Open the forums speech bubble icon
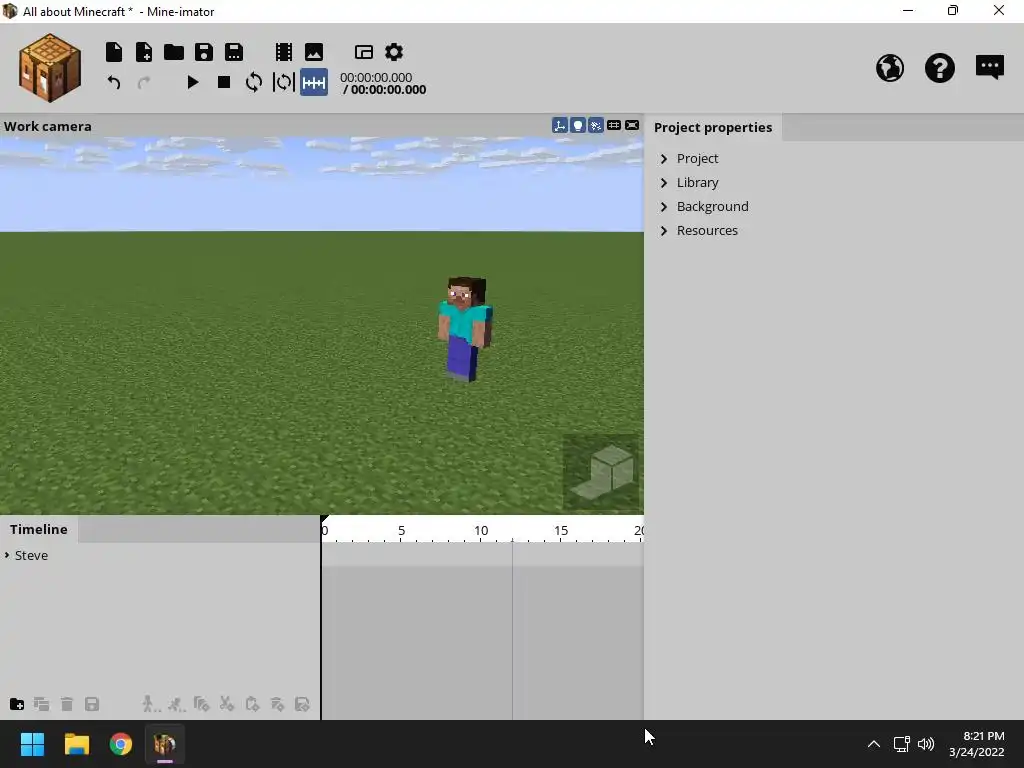Screen dimensions: 1024x768 pos(990,67)
